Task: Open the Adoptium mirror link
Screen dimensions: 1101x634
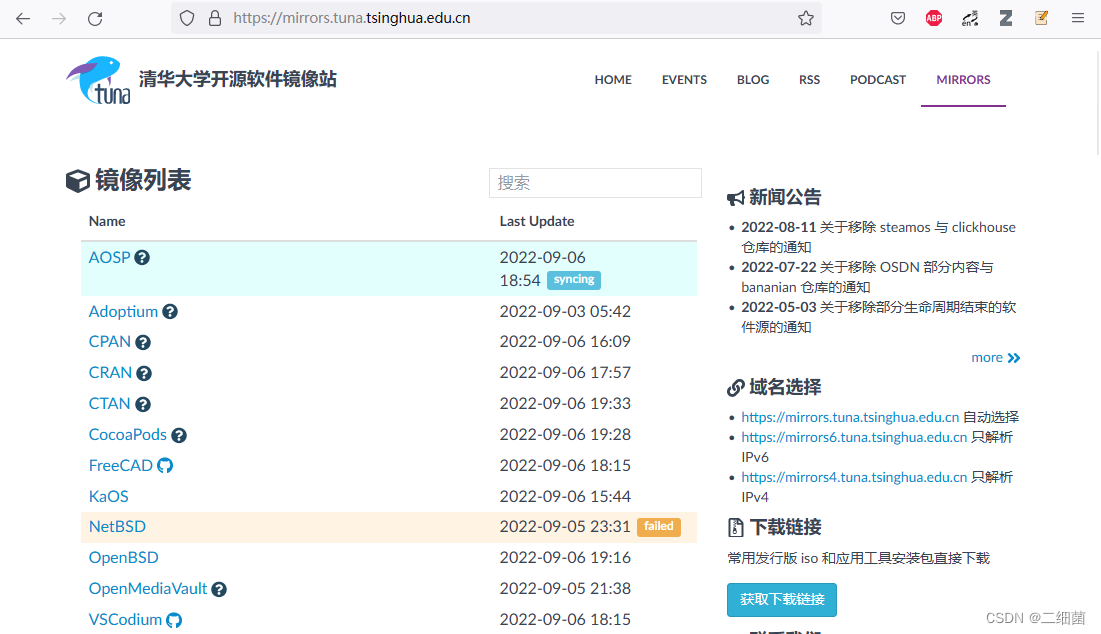Action: (123, 312)
